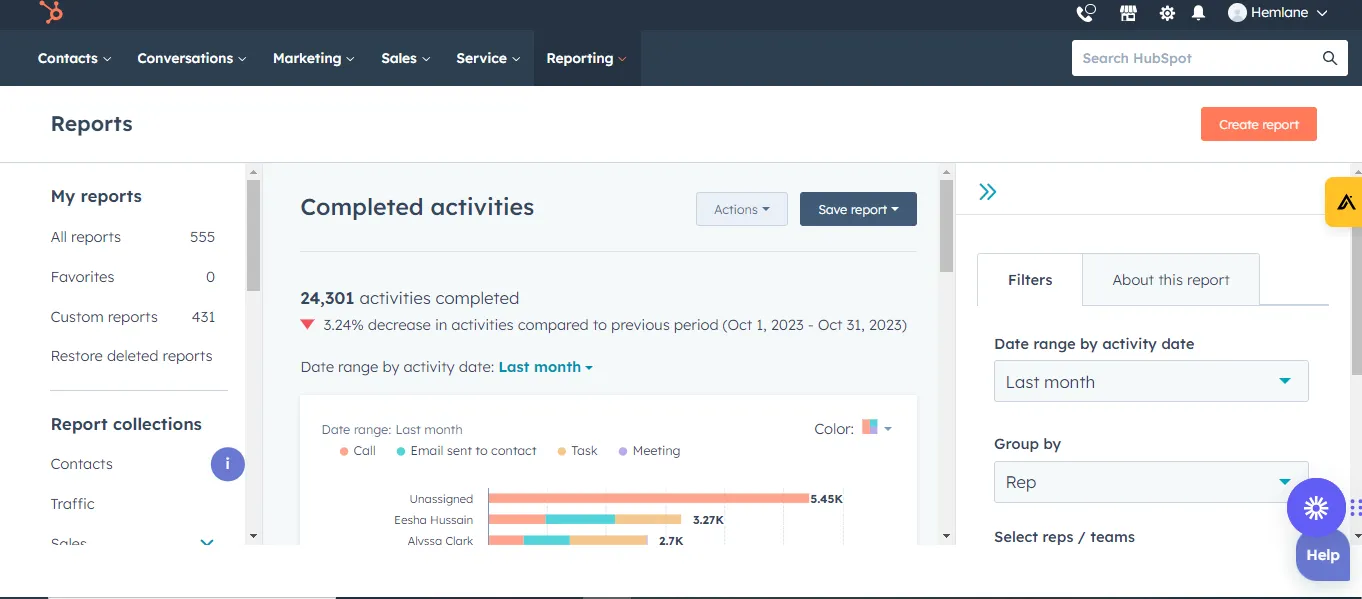1362x599 pixels.
Task: Open the chart Color palette picker
Action: pyautogui.click(x=875, y=428)
